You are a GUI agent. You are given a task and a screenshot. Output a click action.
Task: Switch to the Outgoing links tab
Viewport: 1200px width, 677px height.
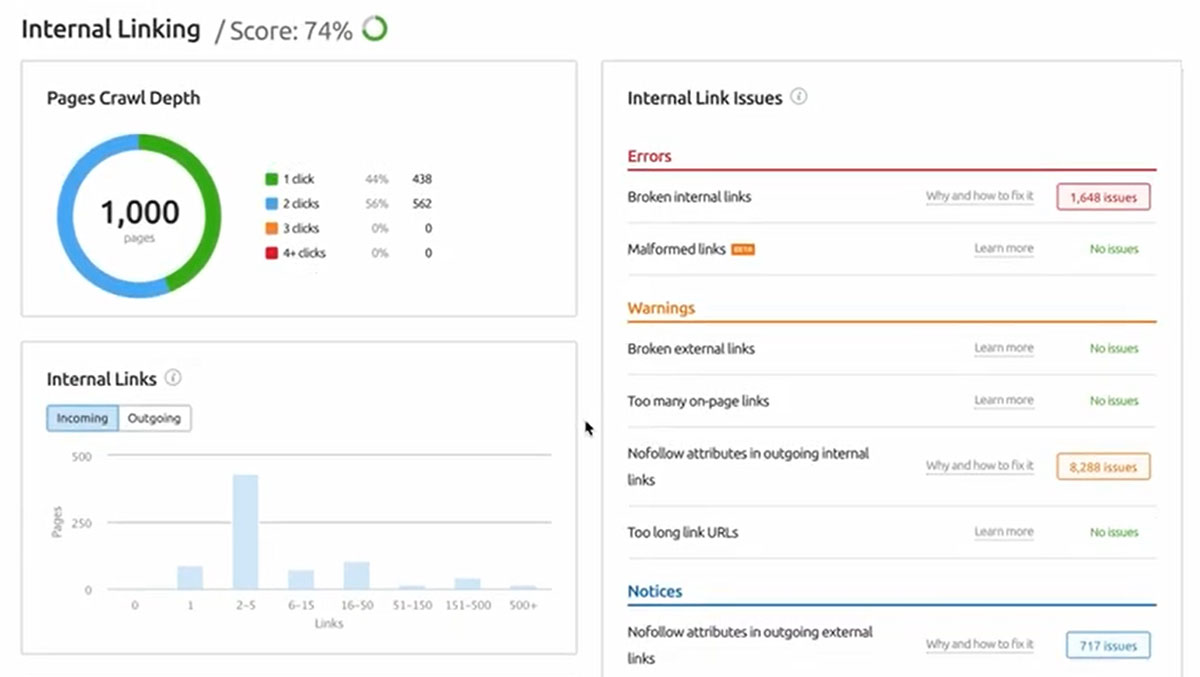pyautogui.click(x=154, y=418)
